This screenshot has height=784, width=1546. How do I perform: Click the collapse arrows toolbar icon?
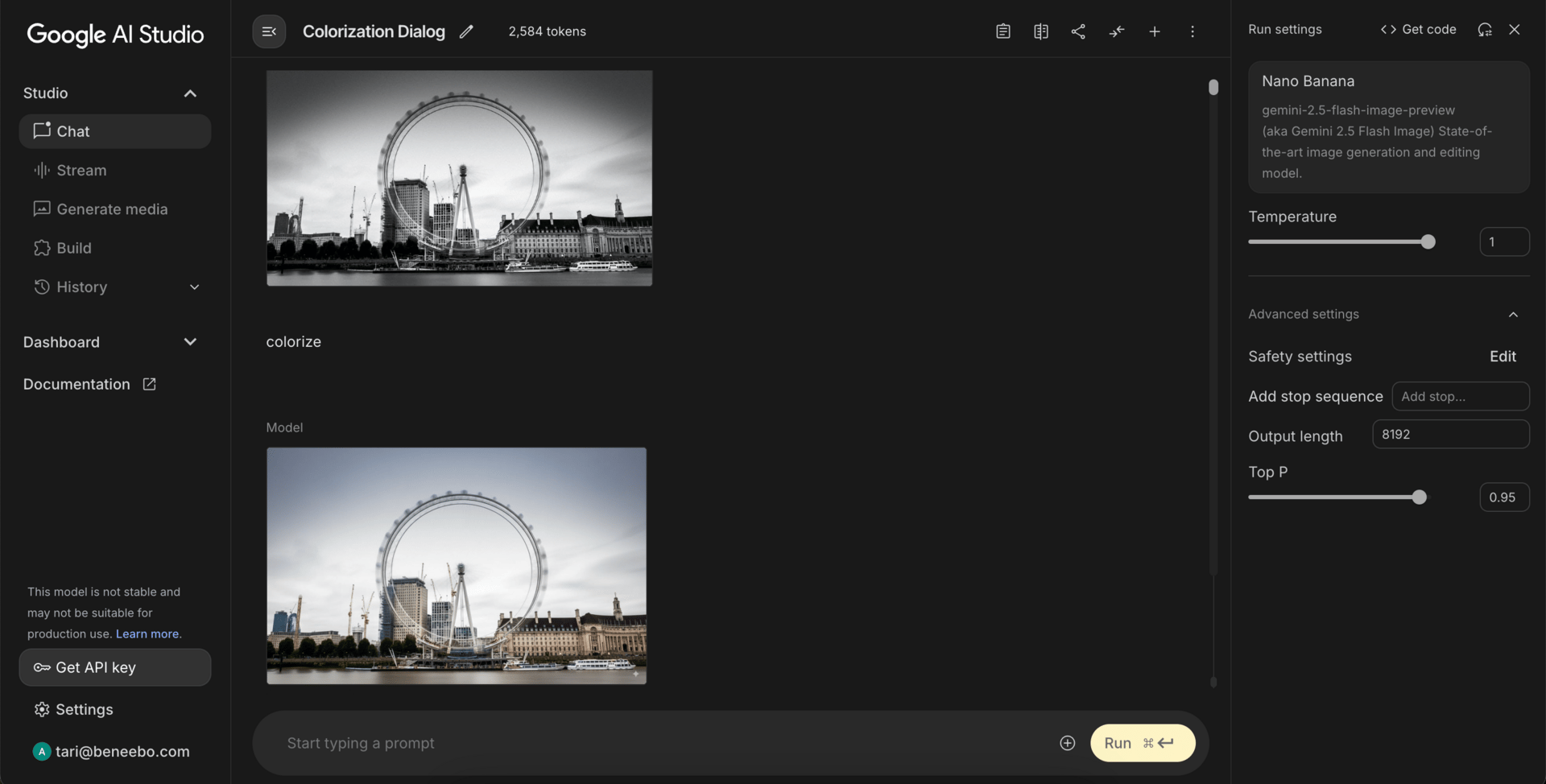1116,31
